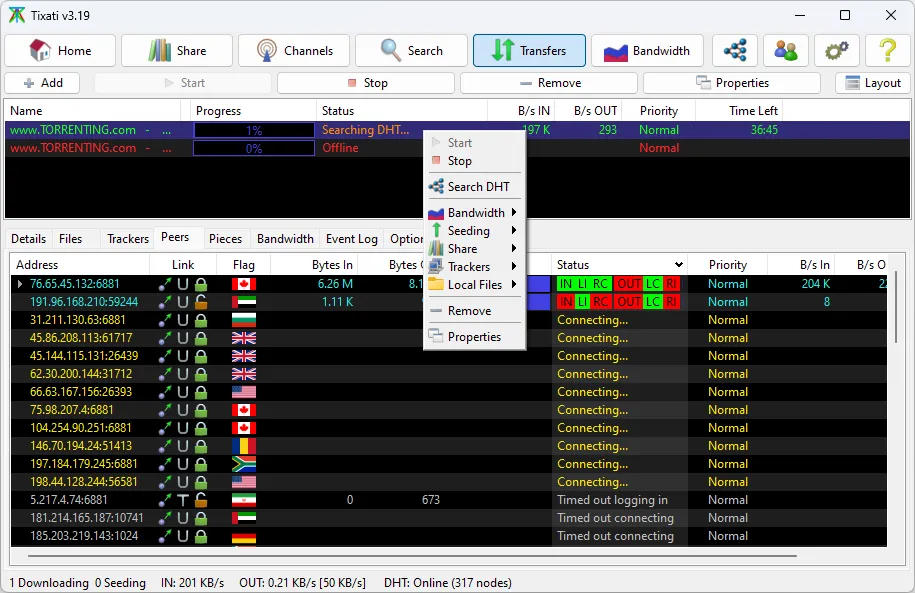Open the Search section
915x593 pixels.
point(411,51)
